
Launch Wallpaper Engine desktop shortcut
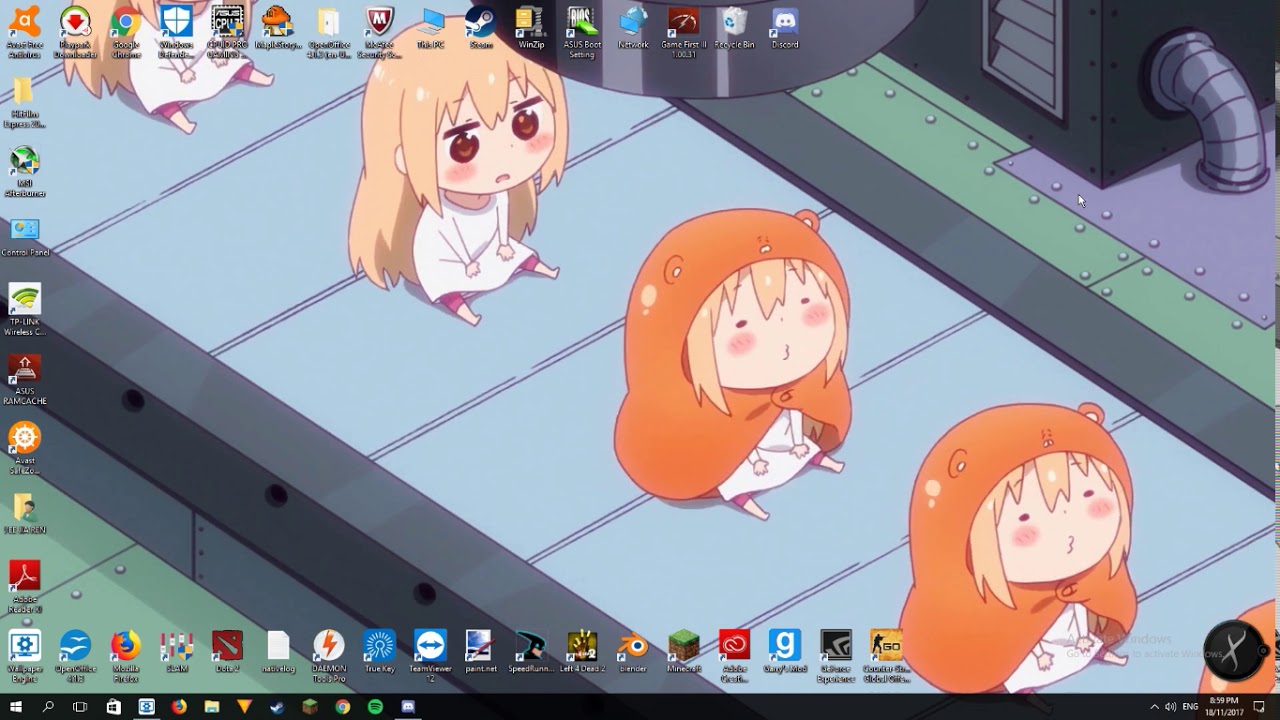[x=24, y=656]
